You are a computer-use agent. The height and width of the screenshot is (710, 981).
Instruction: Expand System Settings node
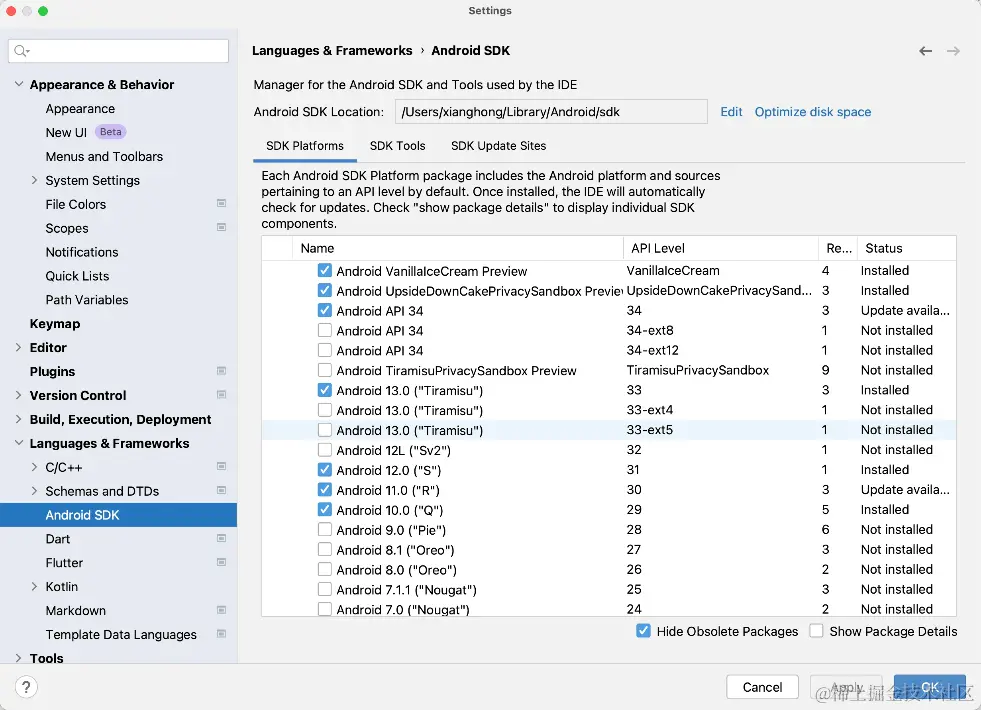tap(34, 180)
